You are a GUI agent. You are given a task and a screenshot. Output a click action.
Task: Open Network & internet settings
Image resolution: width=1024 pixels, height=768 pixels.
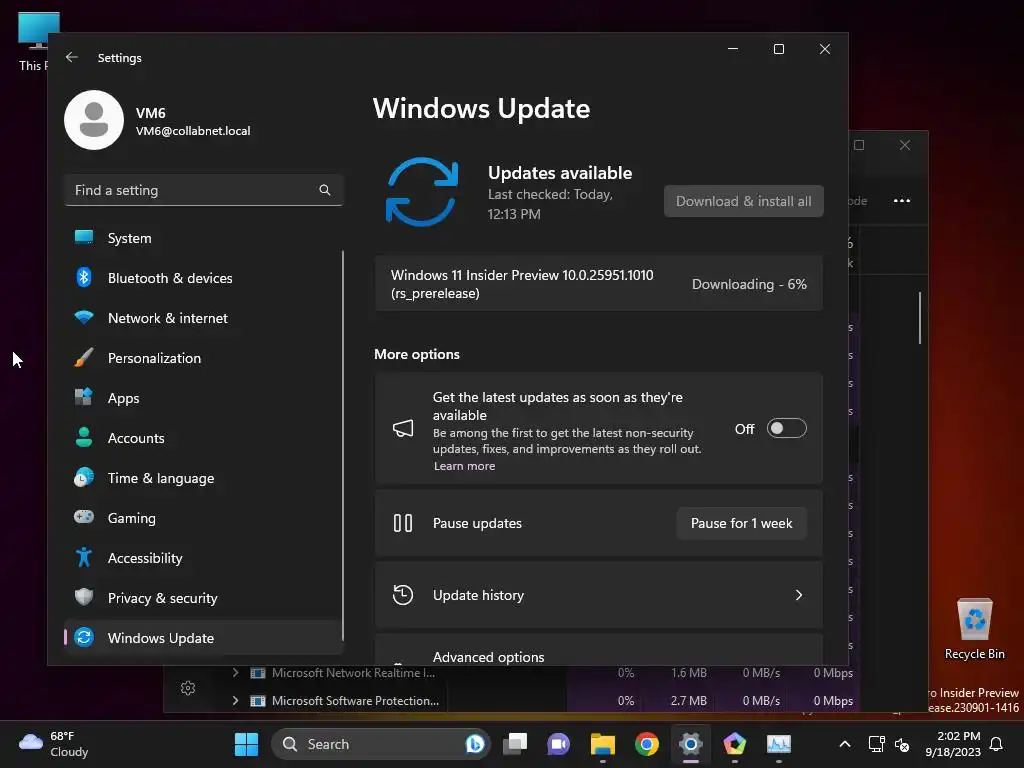[204, 318]
